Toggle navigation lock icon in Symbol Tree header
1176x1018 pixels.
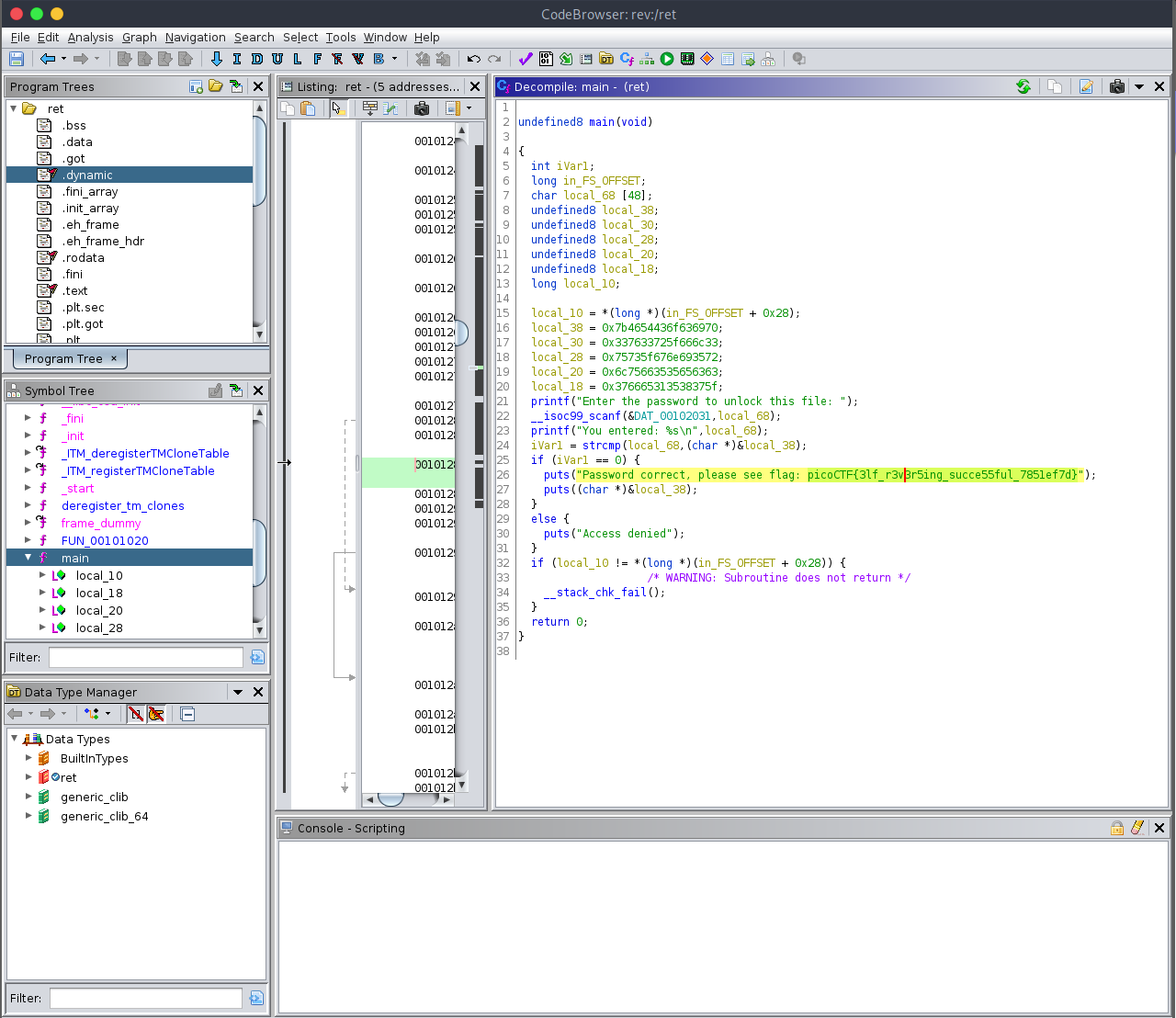[x=215, y=390]
